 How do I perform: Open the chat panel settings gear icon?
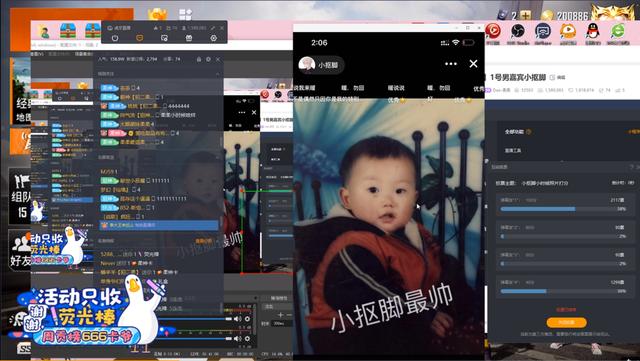coord(208,59)
